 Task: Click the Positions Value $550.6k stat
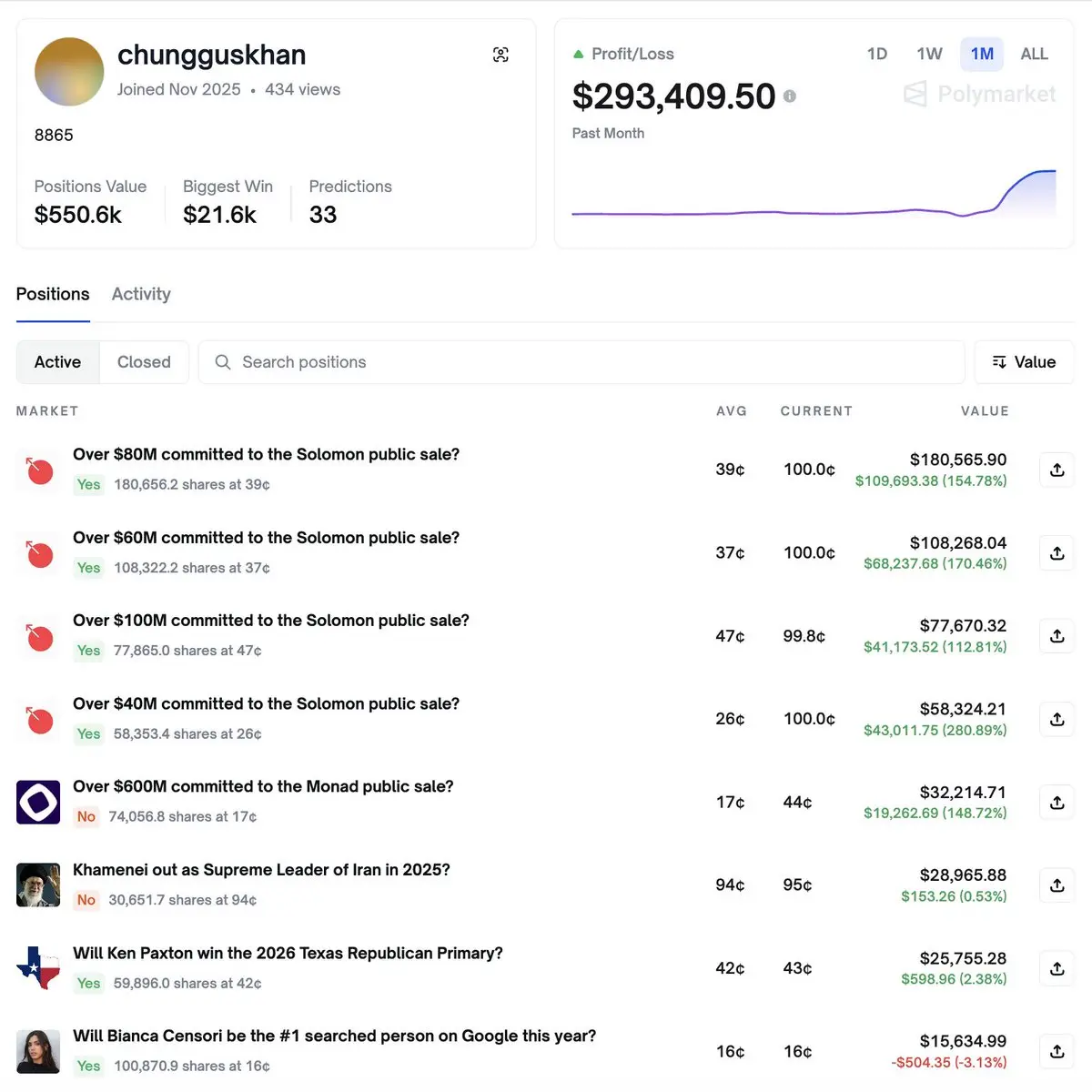[x=90, y=201]
